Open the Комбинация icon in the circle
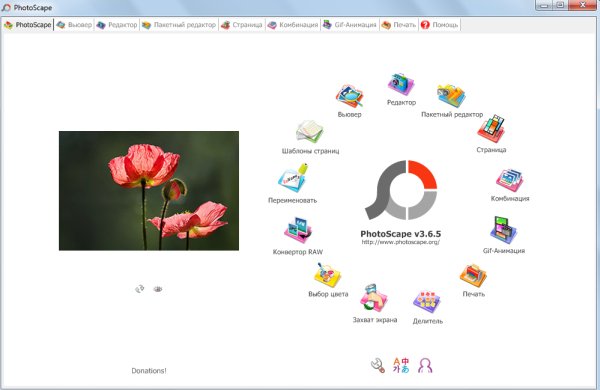 pos(510,180)
